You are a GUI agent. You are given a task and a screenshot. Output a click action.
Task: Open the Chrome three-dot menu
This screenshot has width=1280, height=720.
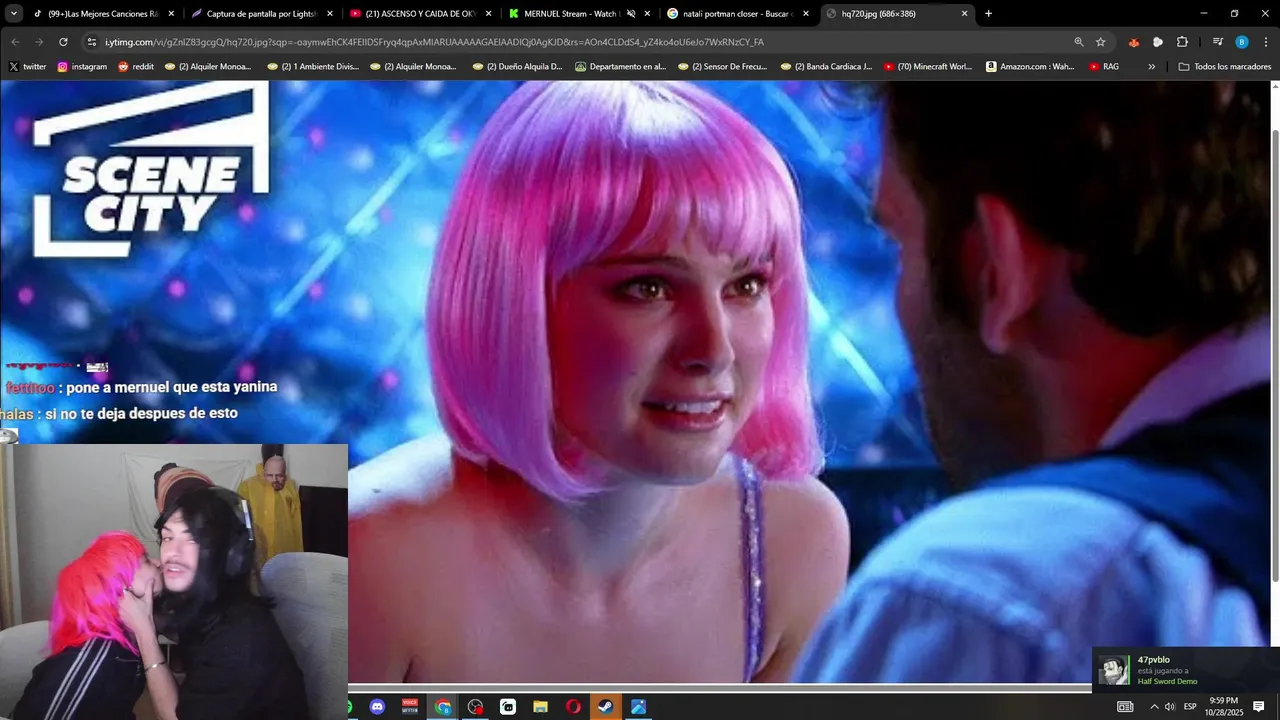click(1266, 42)
